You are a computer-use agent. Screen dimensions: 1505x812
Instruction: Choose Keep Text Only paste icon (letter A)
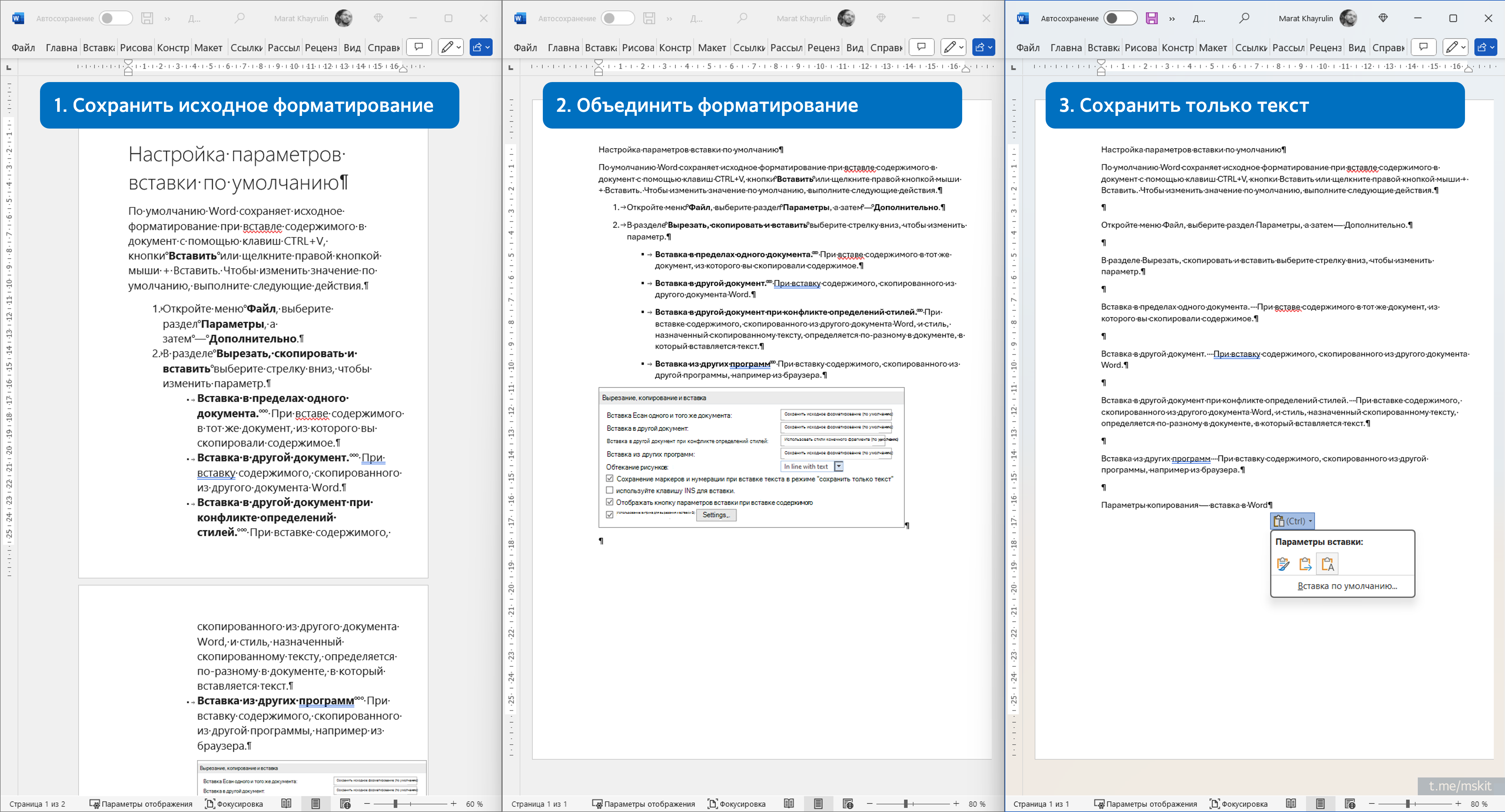point(1327,564)
